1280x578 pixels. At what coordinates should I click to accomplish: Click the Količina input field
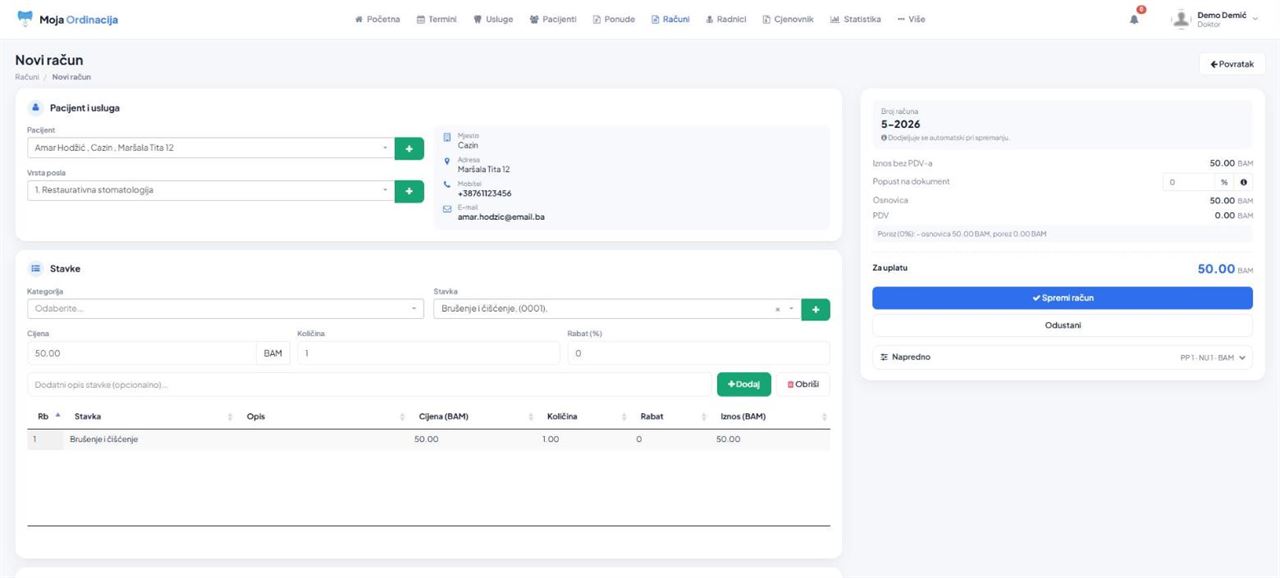[x=428, y=353]
